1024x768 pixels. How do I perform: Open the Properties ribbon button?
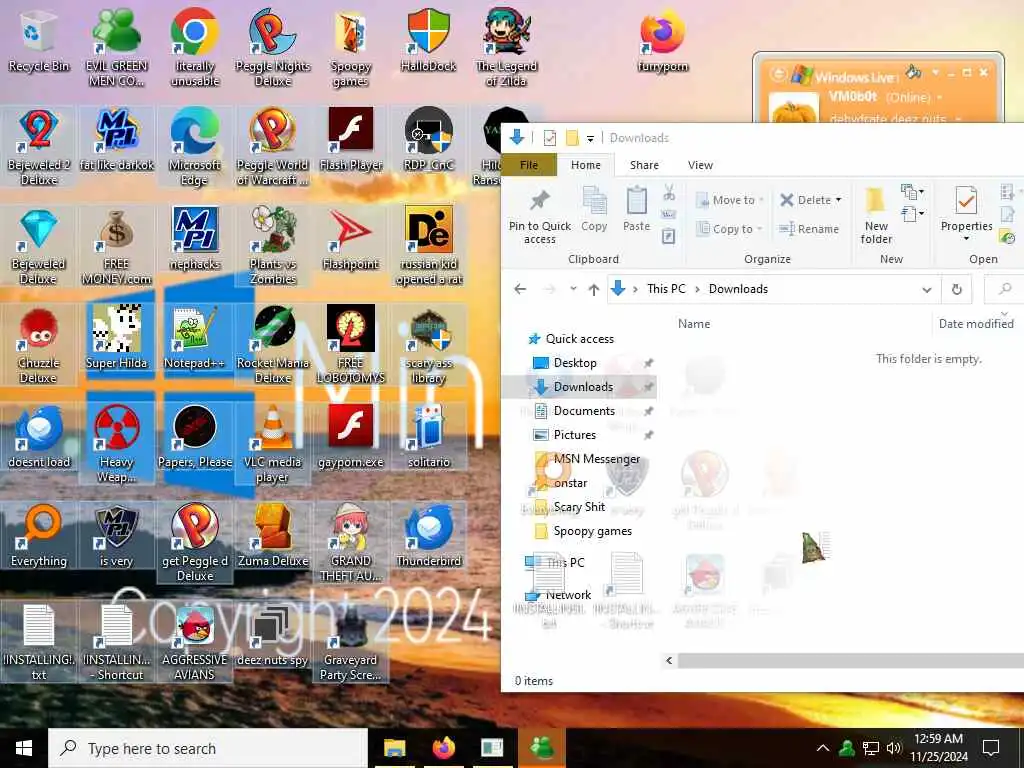tap(966, 214)
